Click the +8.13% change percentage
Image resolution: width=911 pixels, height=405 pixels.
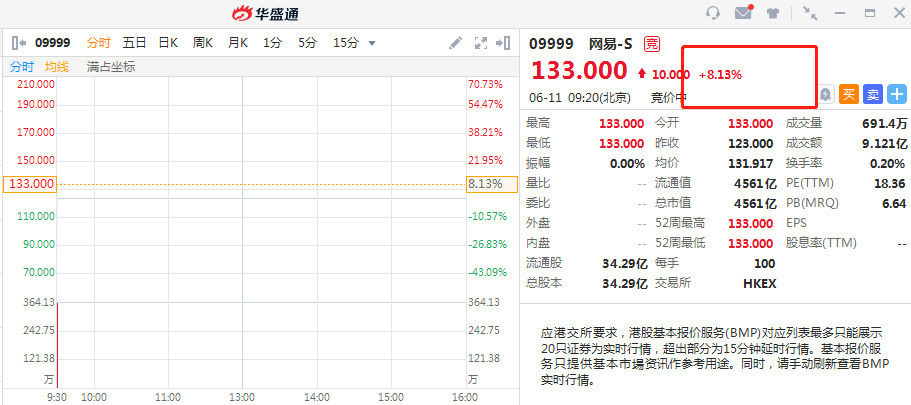point(720,74)
